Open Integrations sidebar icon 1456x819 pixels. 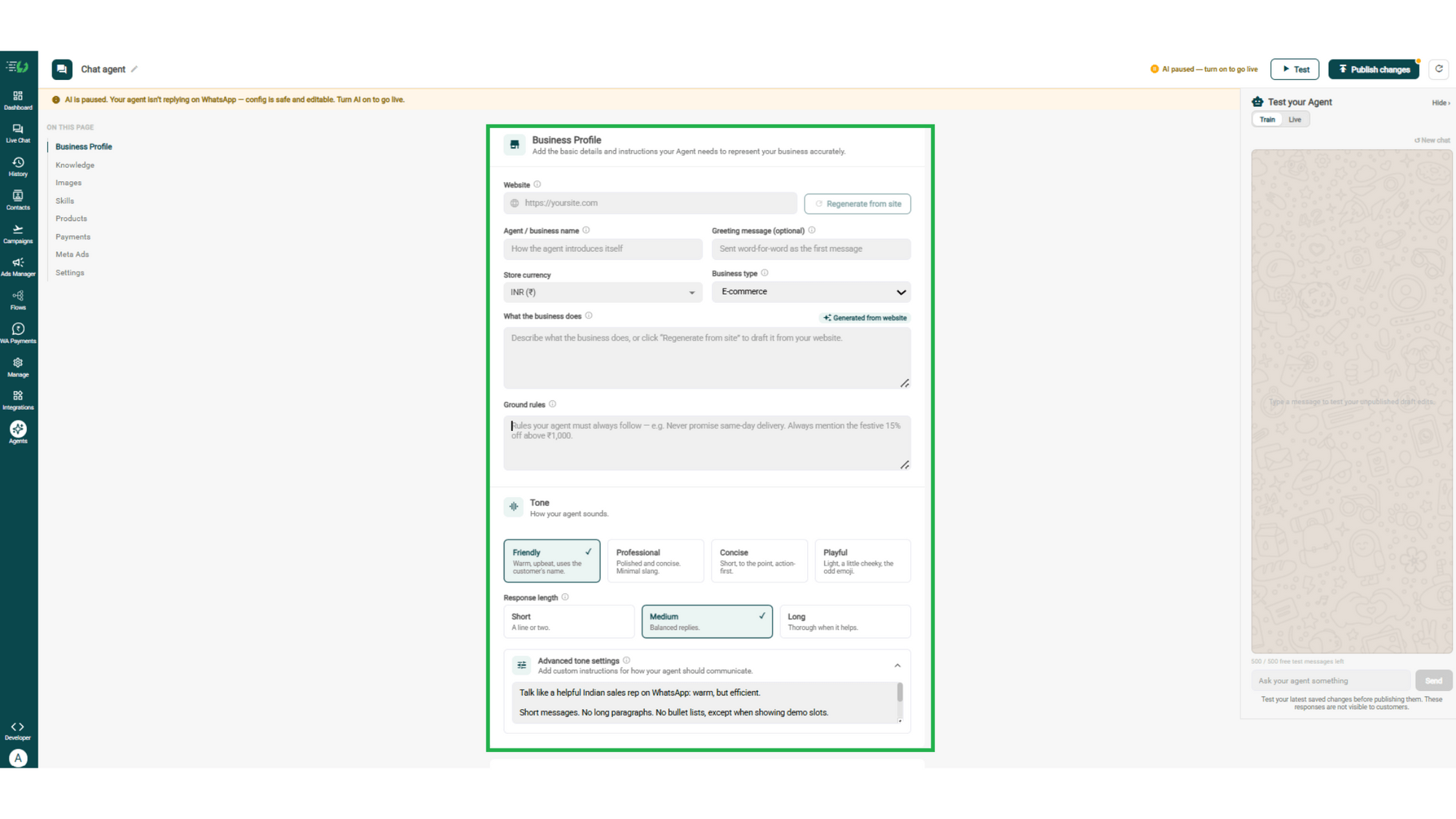coord(18,400)
